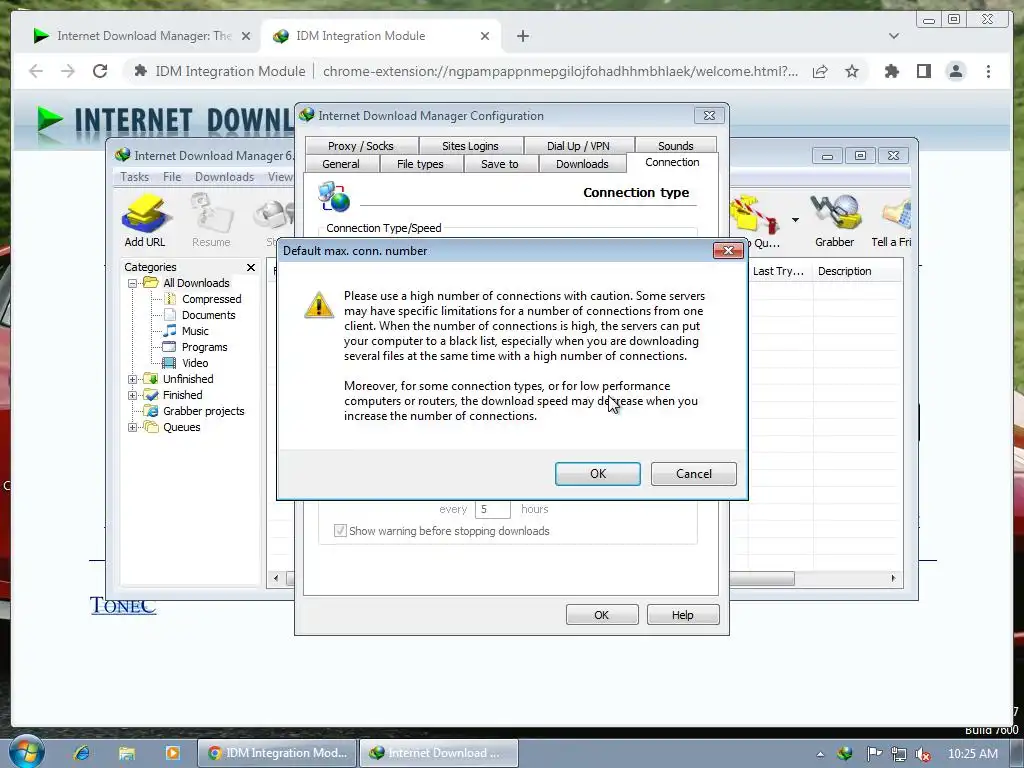
Task: Open the tab search chevron in Chrome
Action: tap(893, 37)
